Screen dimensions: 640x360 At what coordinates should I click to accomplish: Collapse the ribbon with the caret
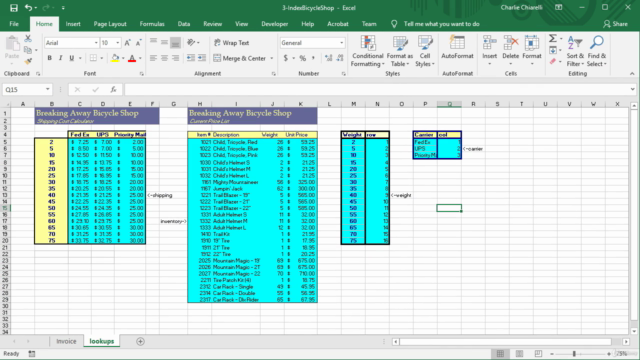(632, 74)
